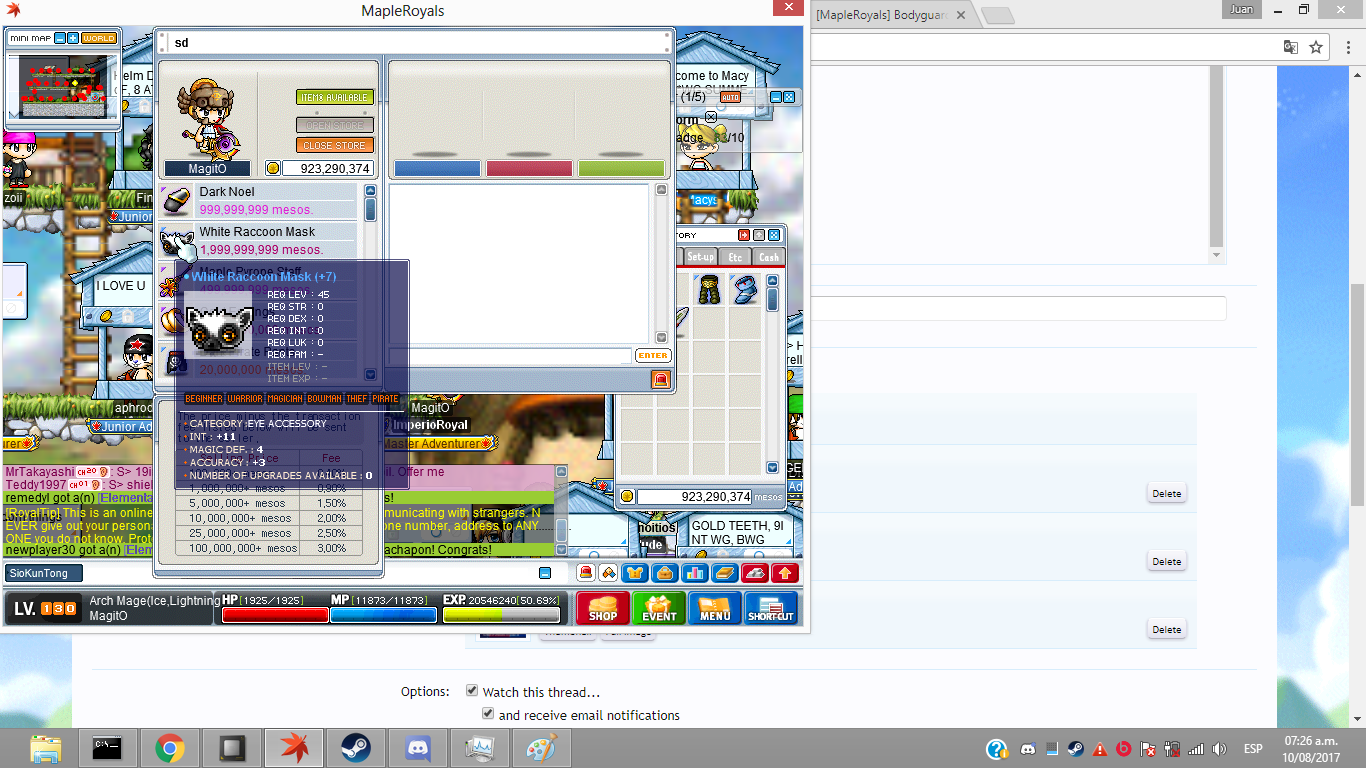
Task: Toggle the AUTO button in quest helper
Action: pos(730,97)
